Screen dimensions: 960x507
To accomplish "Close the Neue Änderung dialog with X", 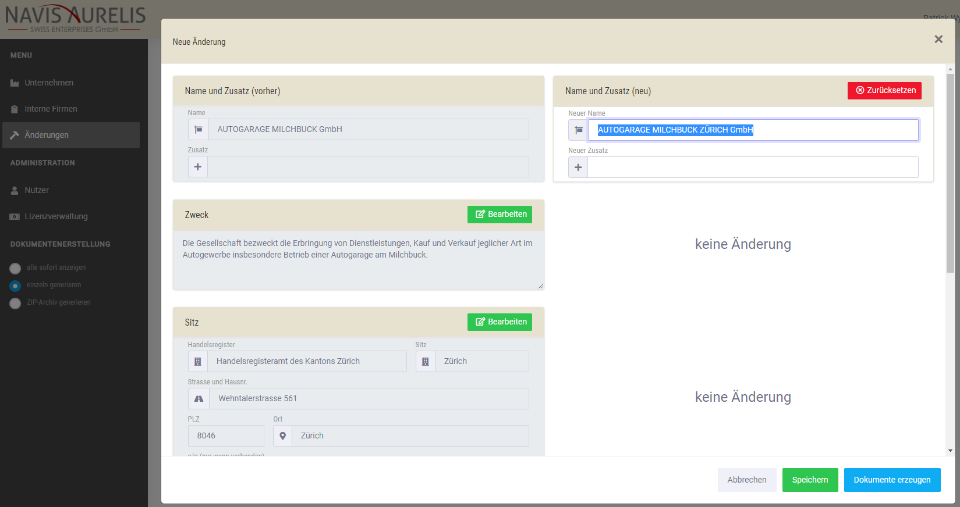I will pos(938,40).
